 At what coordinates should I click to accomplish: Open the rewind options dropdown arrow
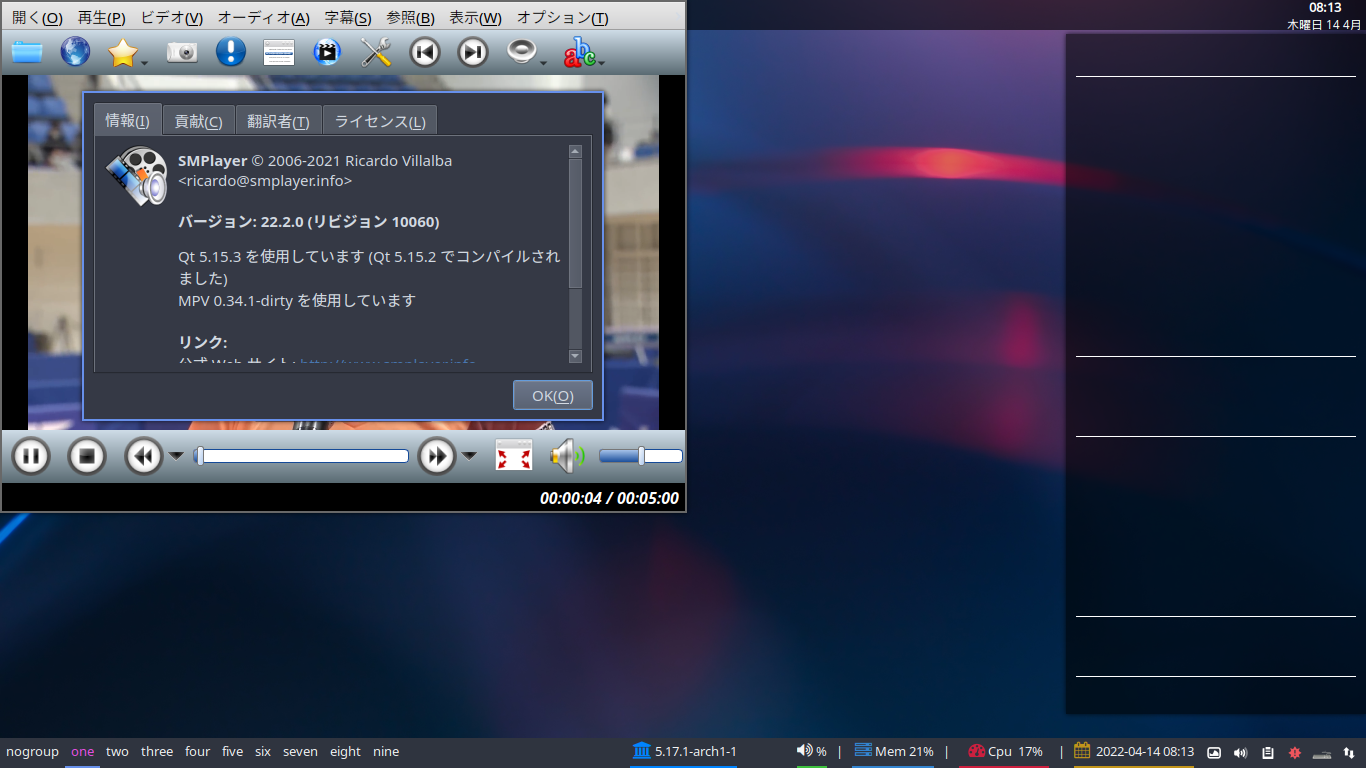click(176, 457)
